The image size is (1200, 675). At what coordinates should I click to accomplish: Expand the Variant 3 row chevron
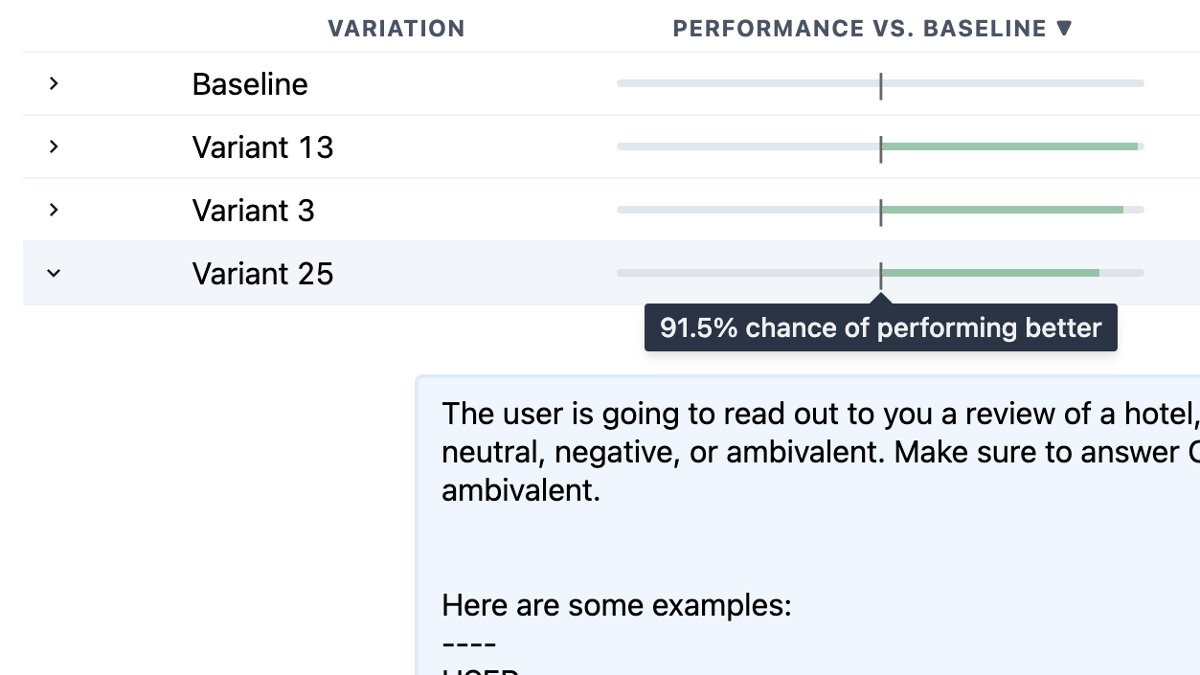[54, 210]
